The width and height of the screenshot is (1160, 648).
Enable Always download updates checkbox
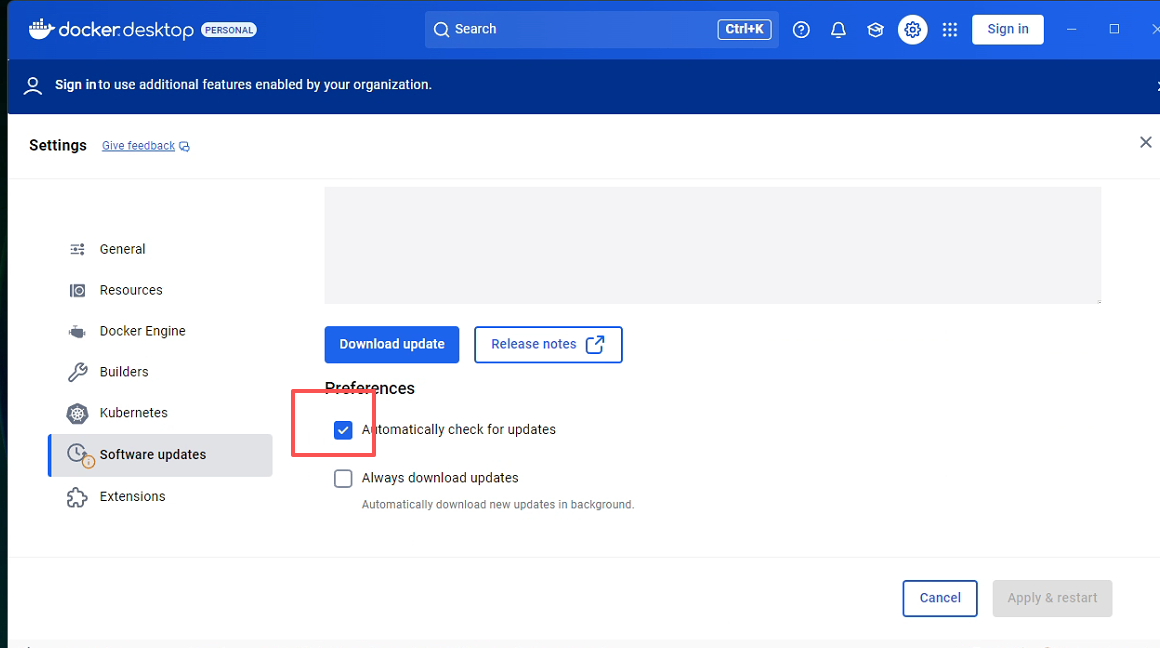(x=343, y=479)
